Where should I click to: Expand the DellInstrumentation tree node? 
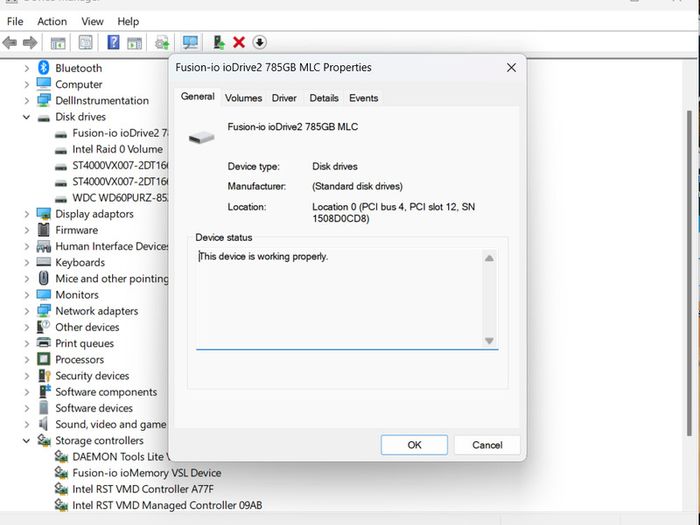[x=26, y=100]
